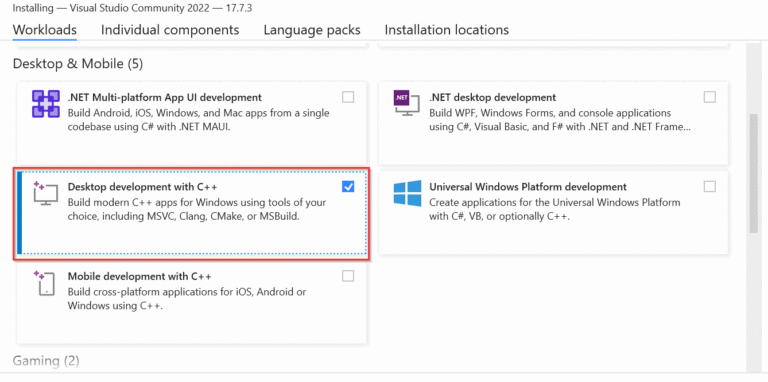This screenshot has width=768, height=382.
Task: Switch to the Workloads tab
Action: [x=45, y=30]
